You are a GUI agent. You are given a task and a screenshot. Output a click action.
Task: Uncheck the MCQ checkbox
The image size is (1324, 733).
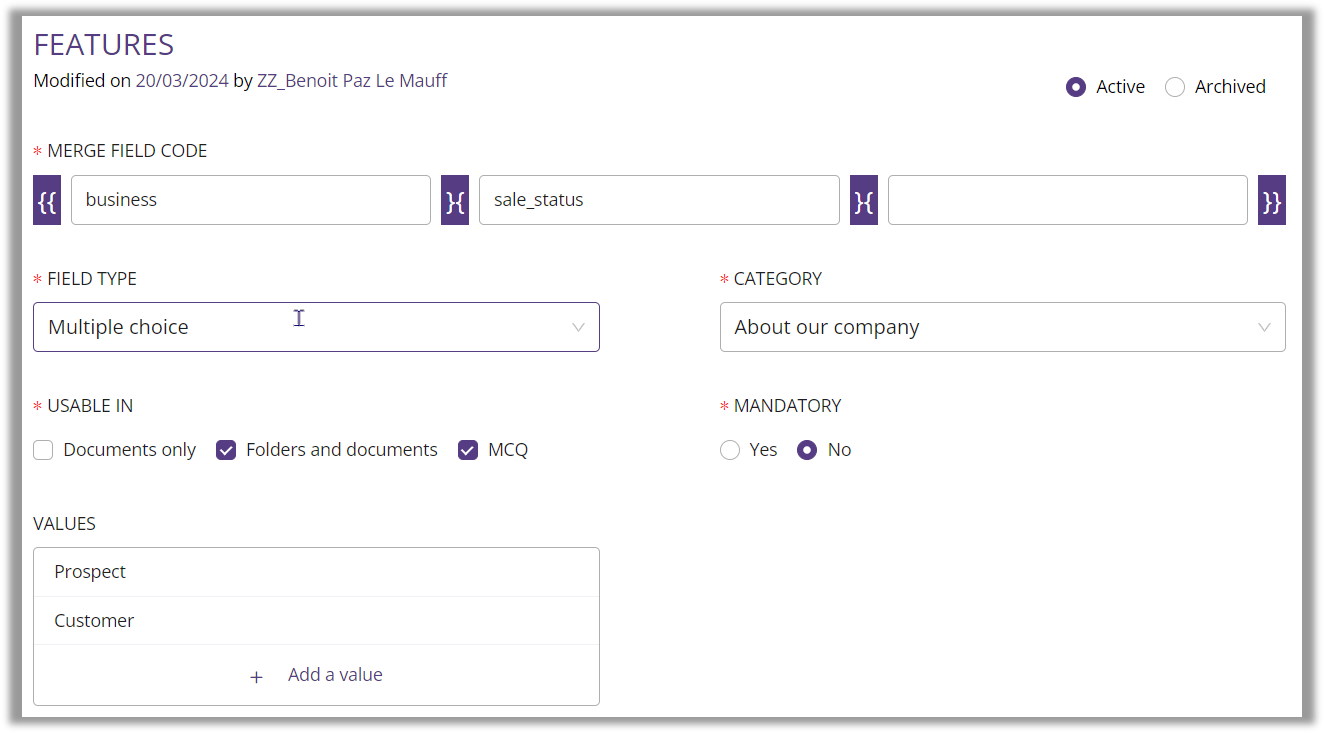point(468,450)
